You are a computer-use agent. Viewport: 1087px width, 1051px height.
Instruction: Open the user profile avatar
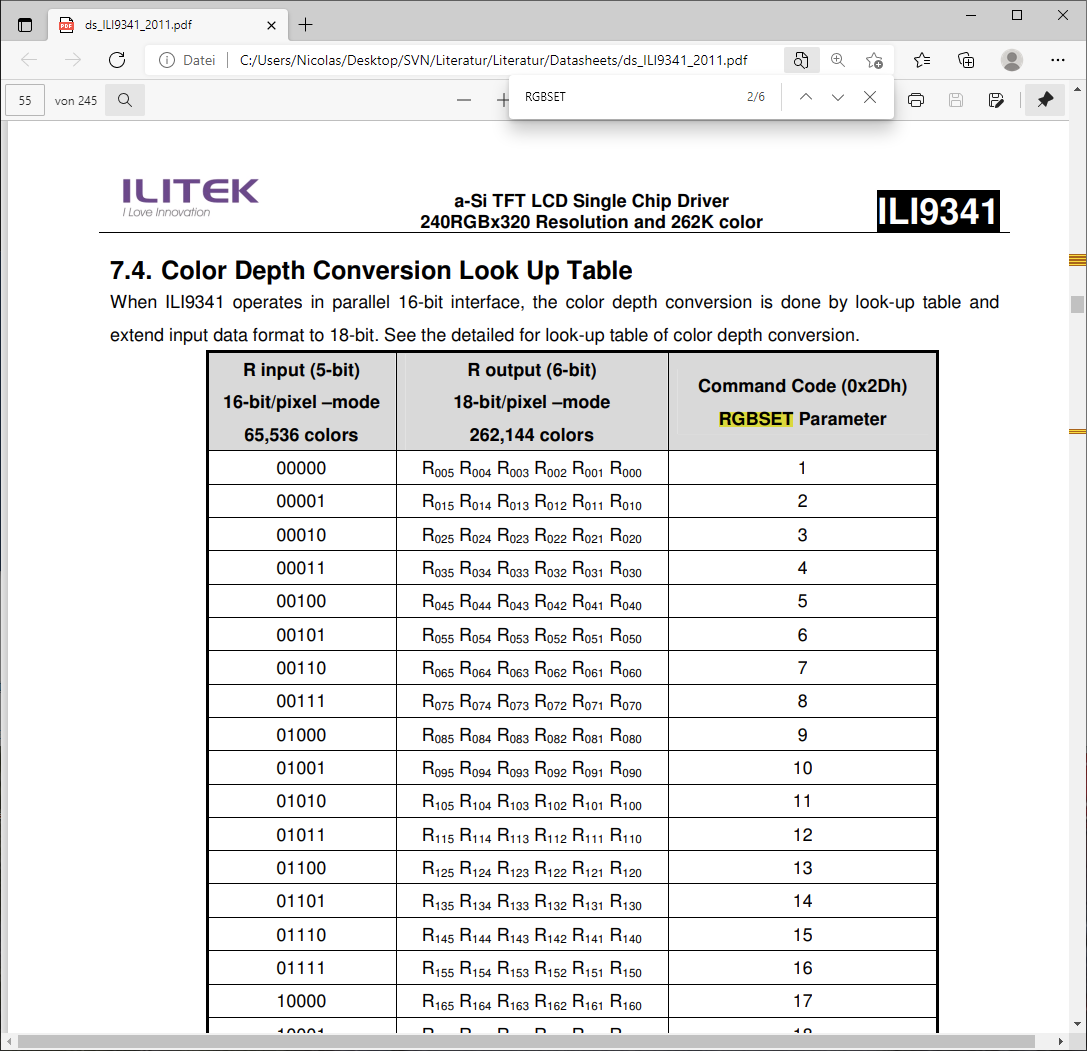[1011, 60]
